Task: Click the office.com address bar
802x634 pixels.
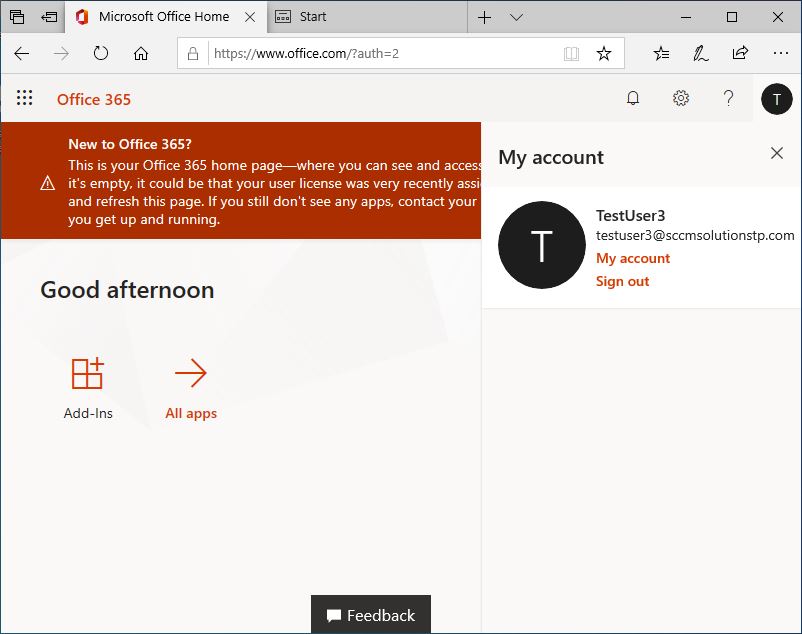Action: (380, 54)
